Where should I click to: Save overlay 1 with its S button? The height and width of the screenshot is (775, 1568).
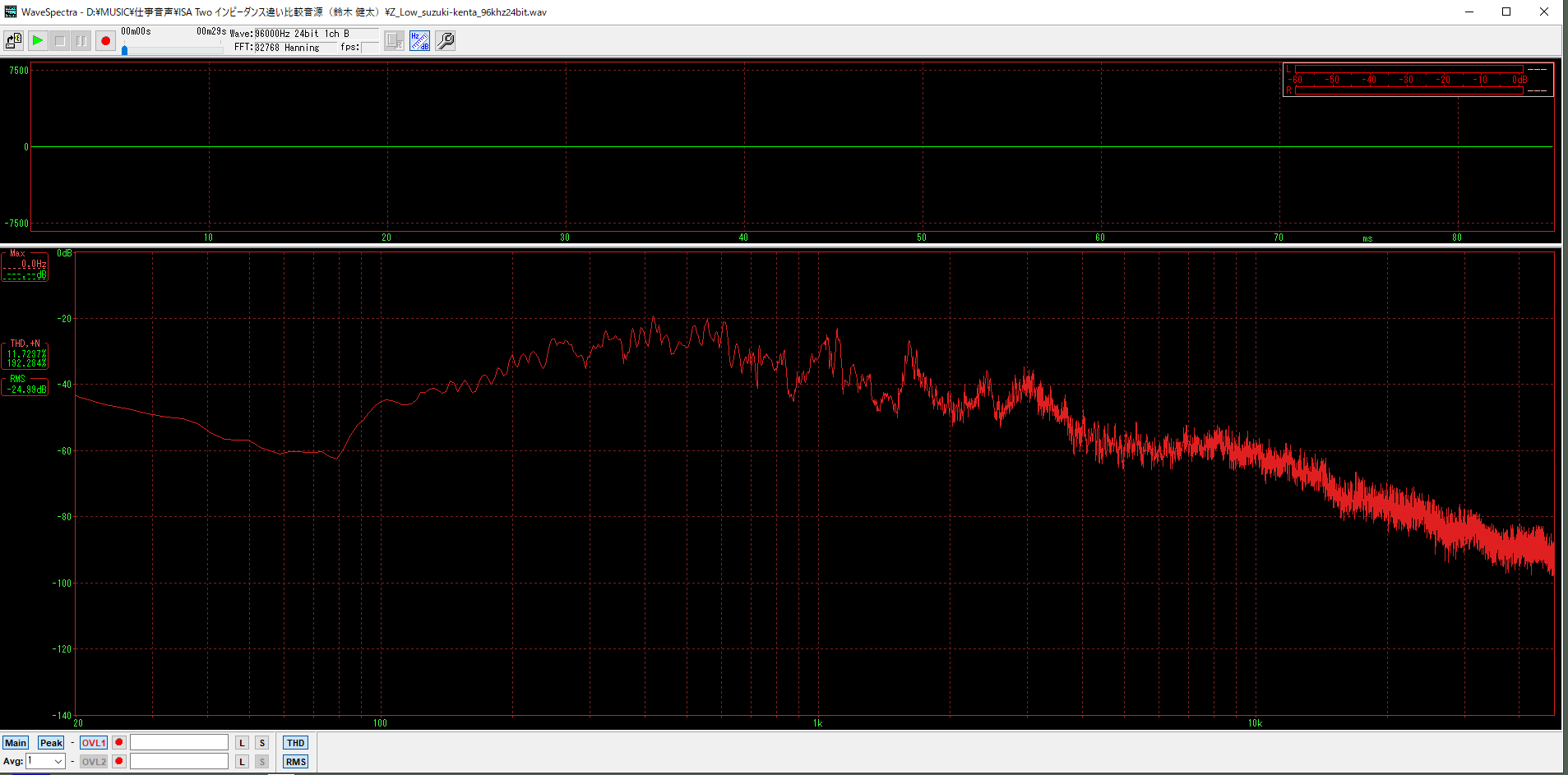tap(262, 743)
